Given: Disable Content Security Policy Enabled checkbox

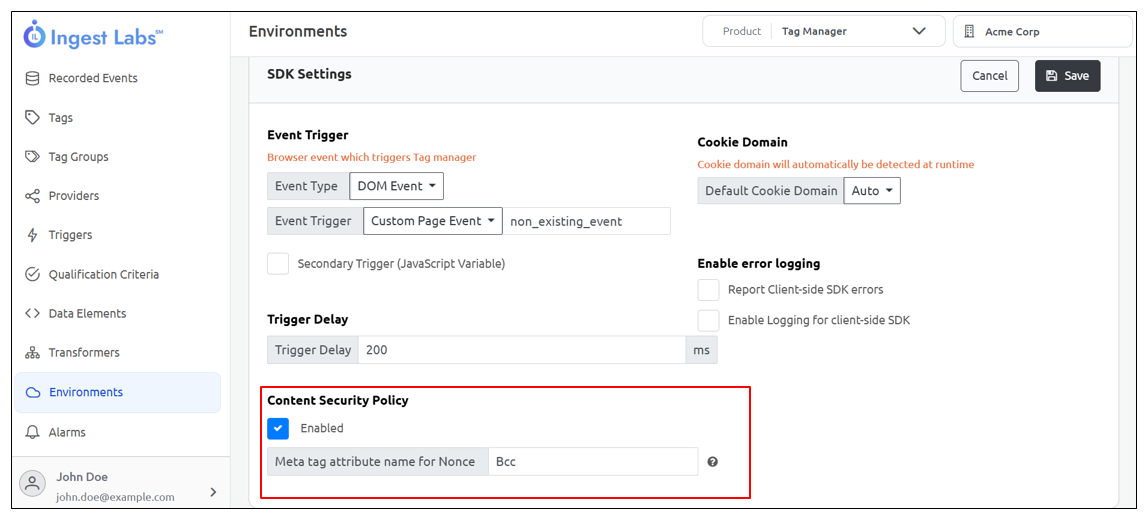Looking at the screenshot, I should coord(278,428).
